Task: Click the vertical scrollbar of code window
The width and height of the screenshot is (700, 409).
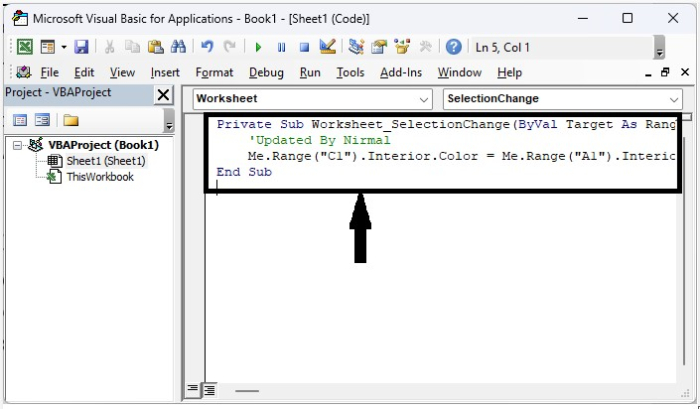Action: (684, 250)
